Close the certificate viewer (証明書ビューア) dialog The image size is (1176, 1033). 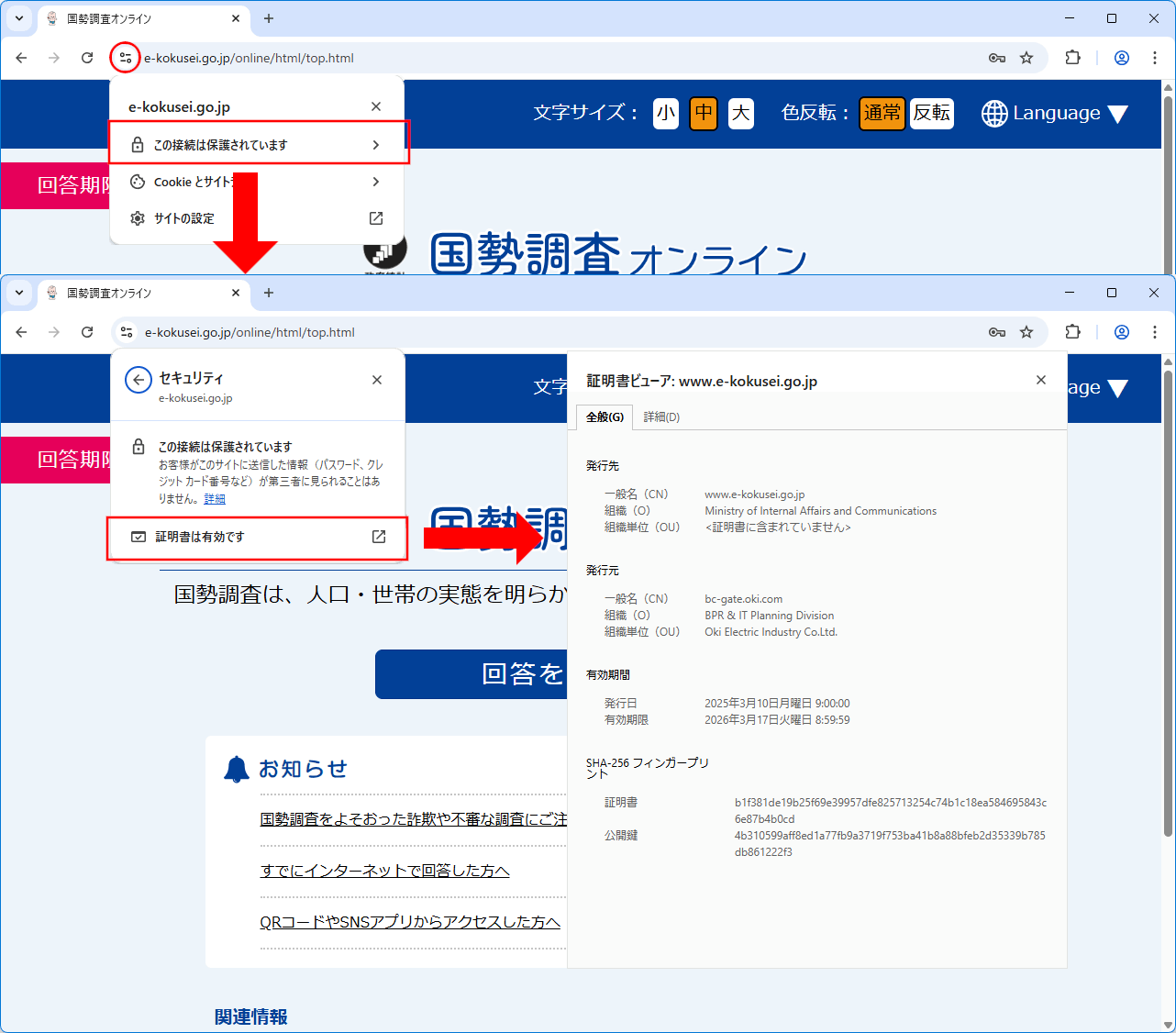[1040, 380]
